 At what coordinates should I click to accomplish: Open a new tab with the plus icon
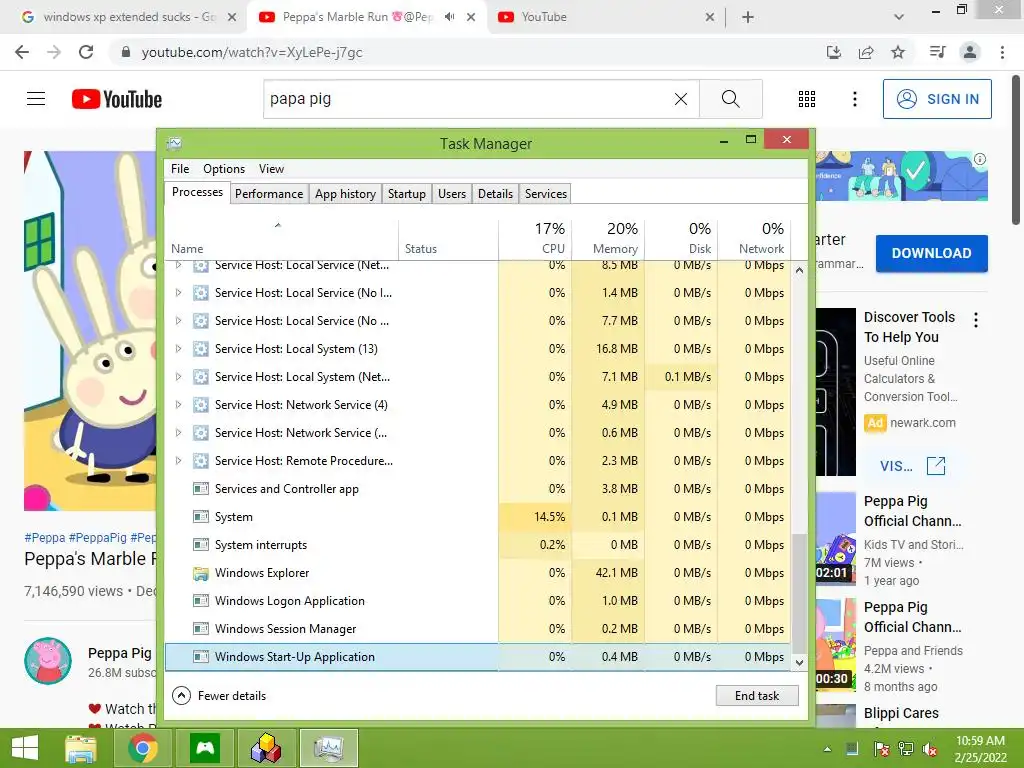(748, 17)
